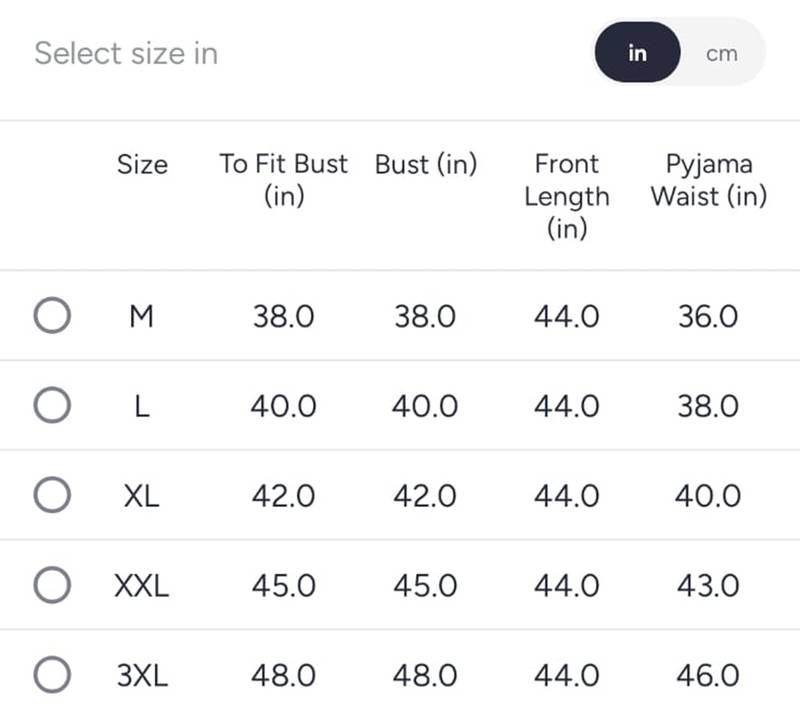The height and width of the screenshot is (715, 800).
Task: Select the M size radio button
Action: [51, 317]
